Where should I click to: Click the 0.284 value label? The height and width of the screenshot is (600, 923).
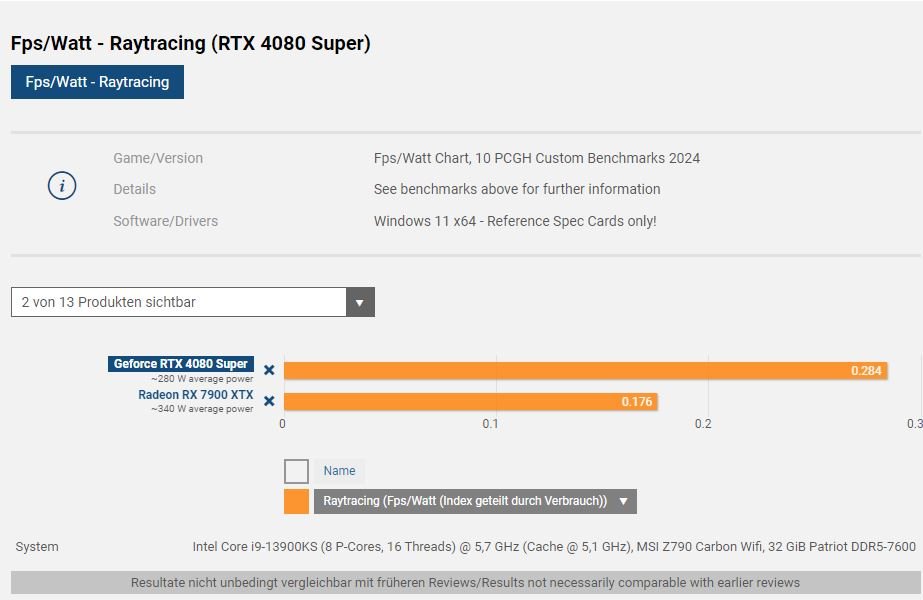866,370
